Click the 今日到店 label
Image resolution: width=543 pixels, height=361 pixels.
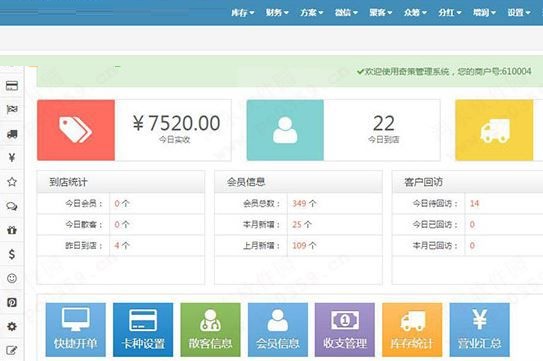[x=384, y=140]
